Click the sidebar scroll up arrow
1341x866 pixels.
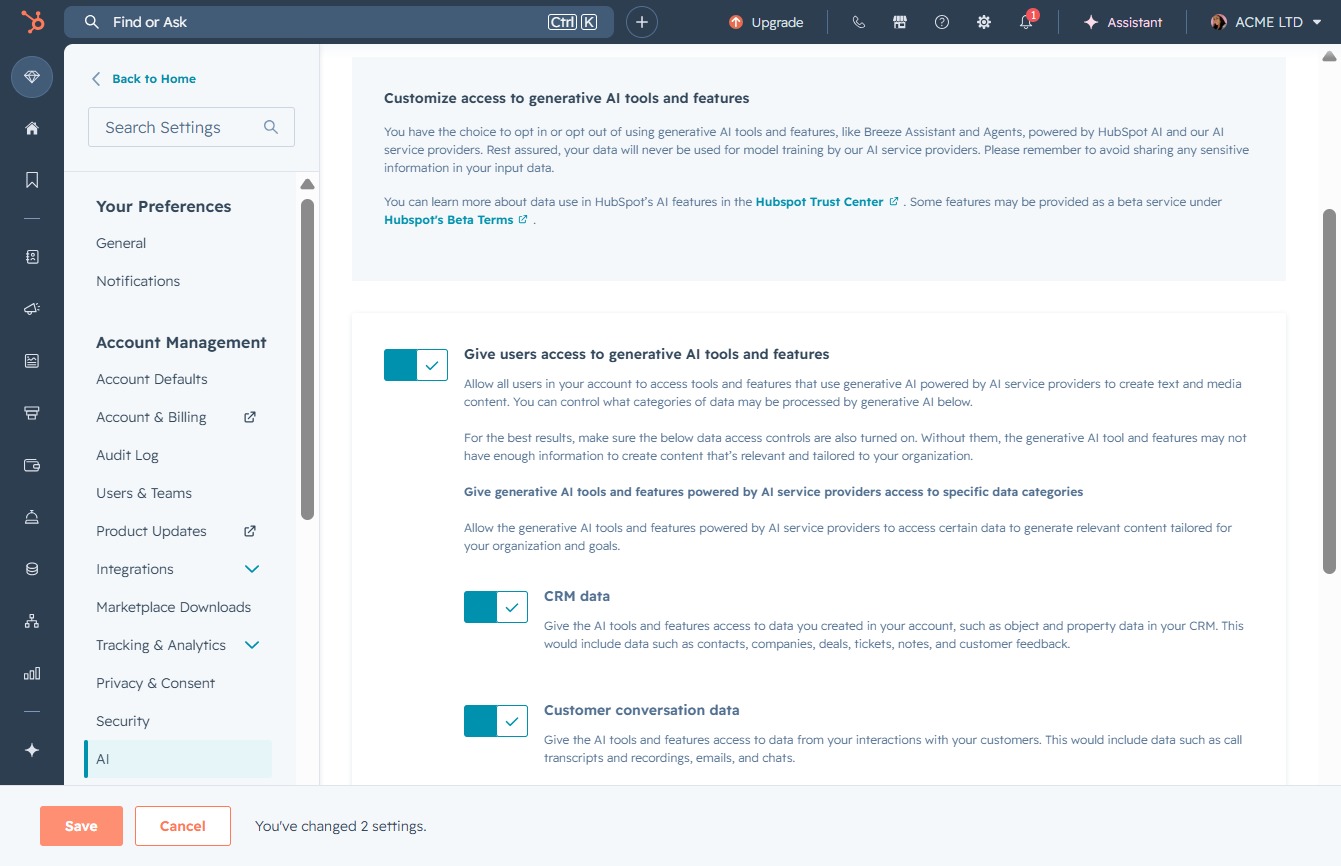click(307, 185)
